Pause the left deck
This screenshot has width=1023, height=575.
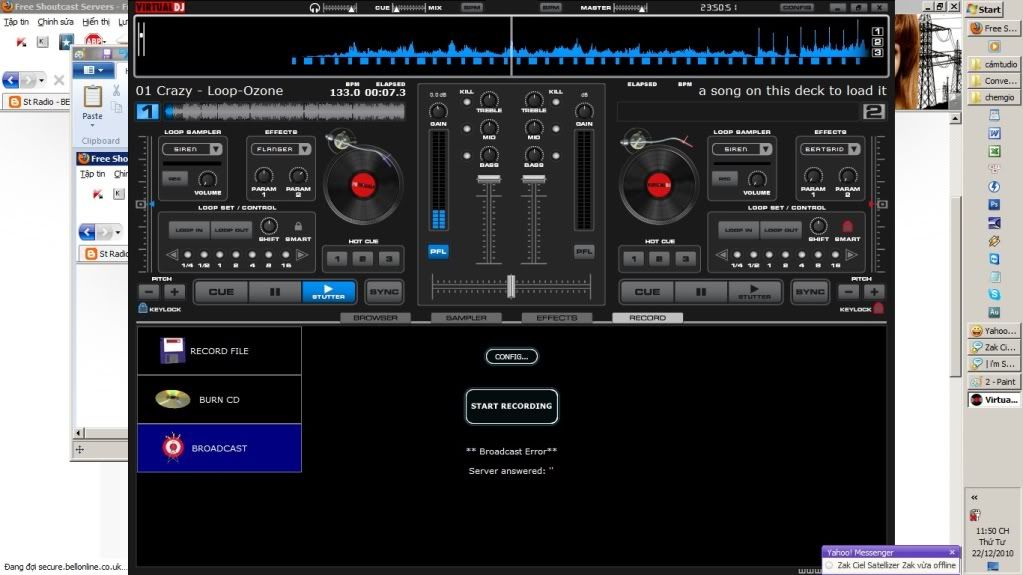pyautogui.click(x=274, y=292)
